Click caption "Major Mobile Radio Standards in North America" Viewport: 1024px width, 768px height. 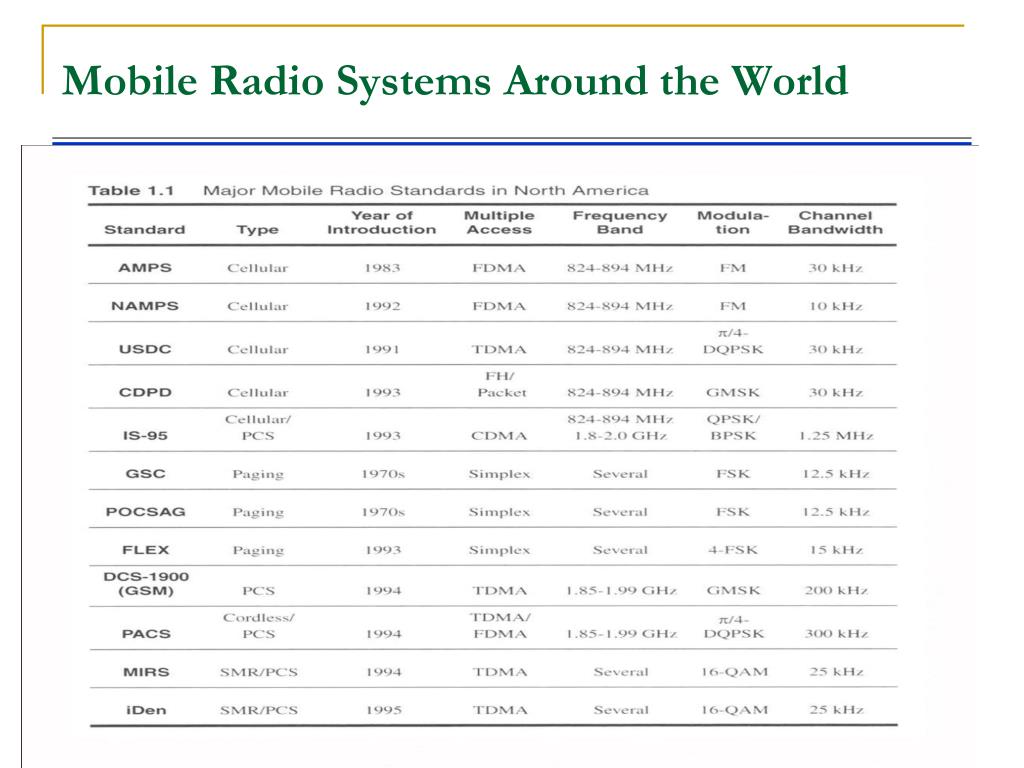coord(426,191)
